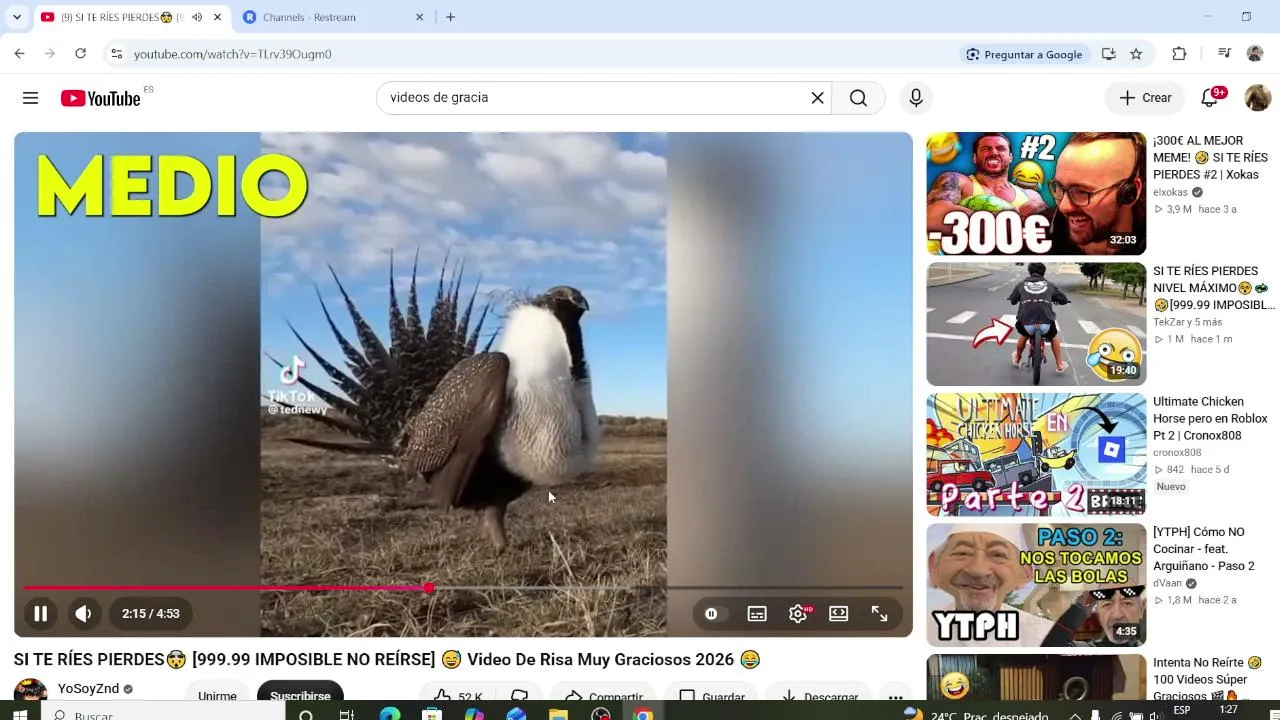Open File Explorer from the taskbar
This screenshot has height=720, width=1280.
558,714
